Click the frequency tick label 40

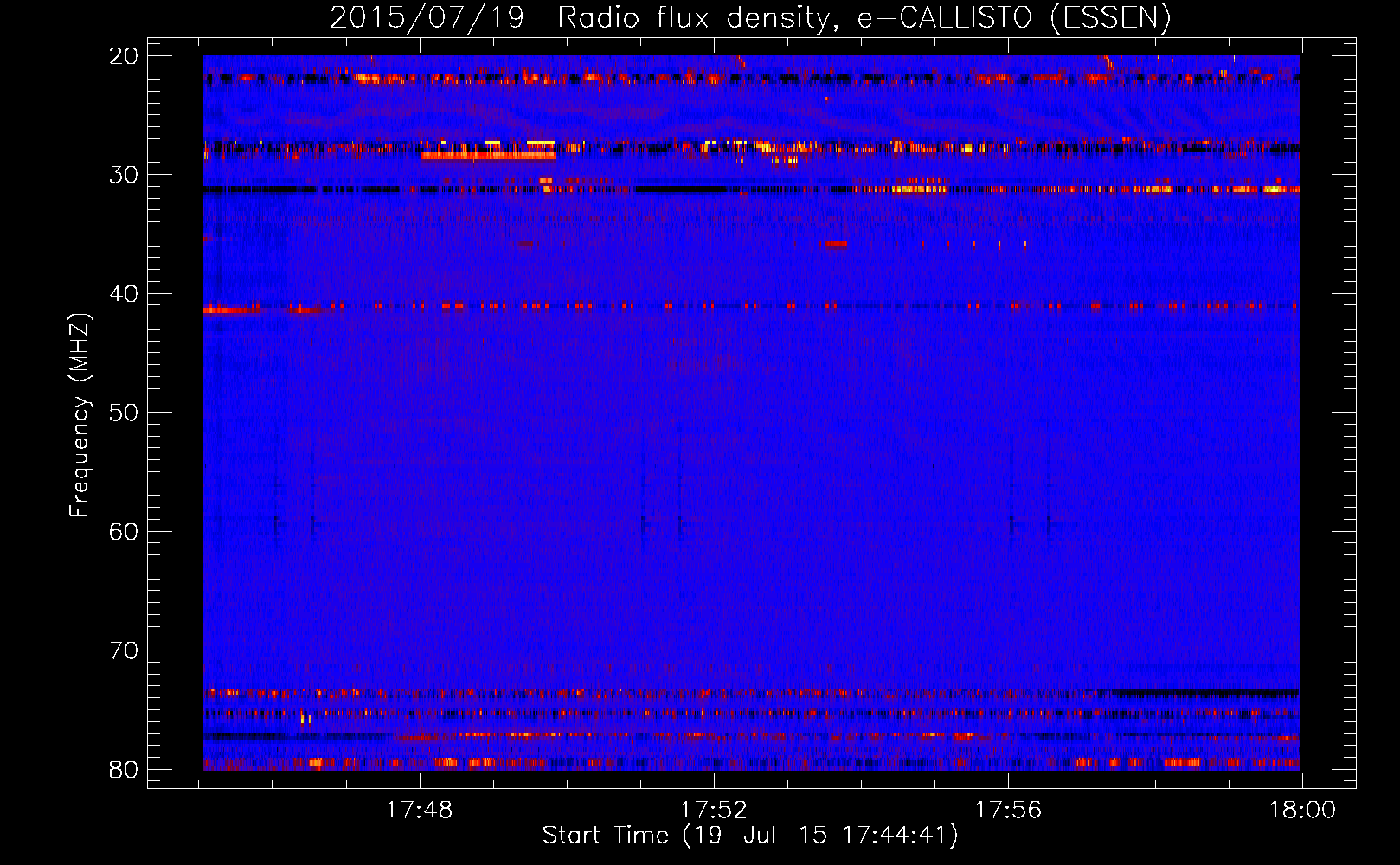125,294
